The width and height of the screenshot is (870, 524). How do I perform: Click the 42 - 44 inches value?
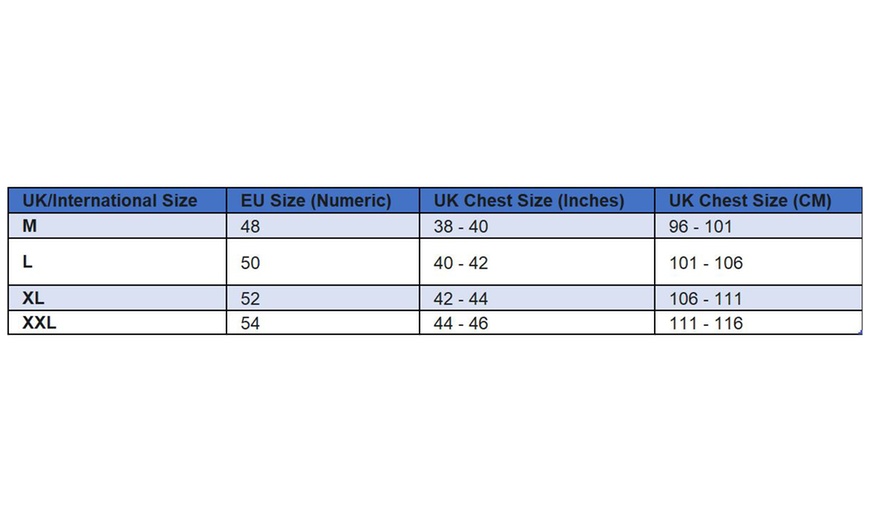461,299
